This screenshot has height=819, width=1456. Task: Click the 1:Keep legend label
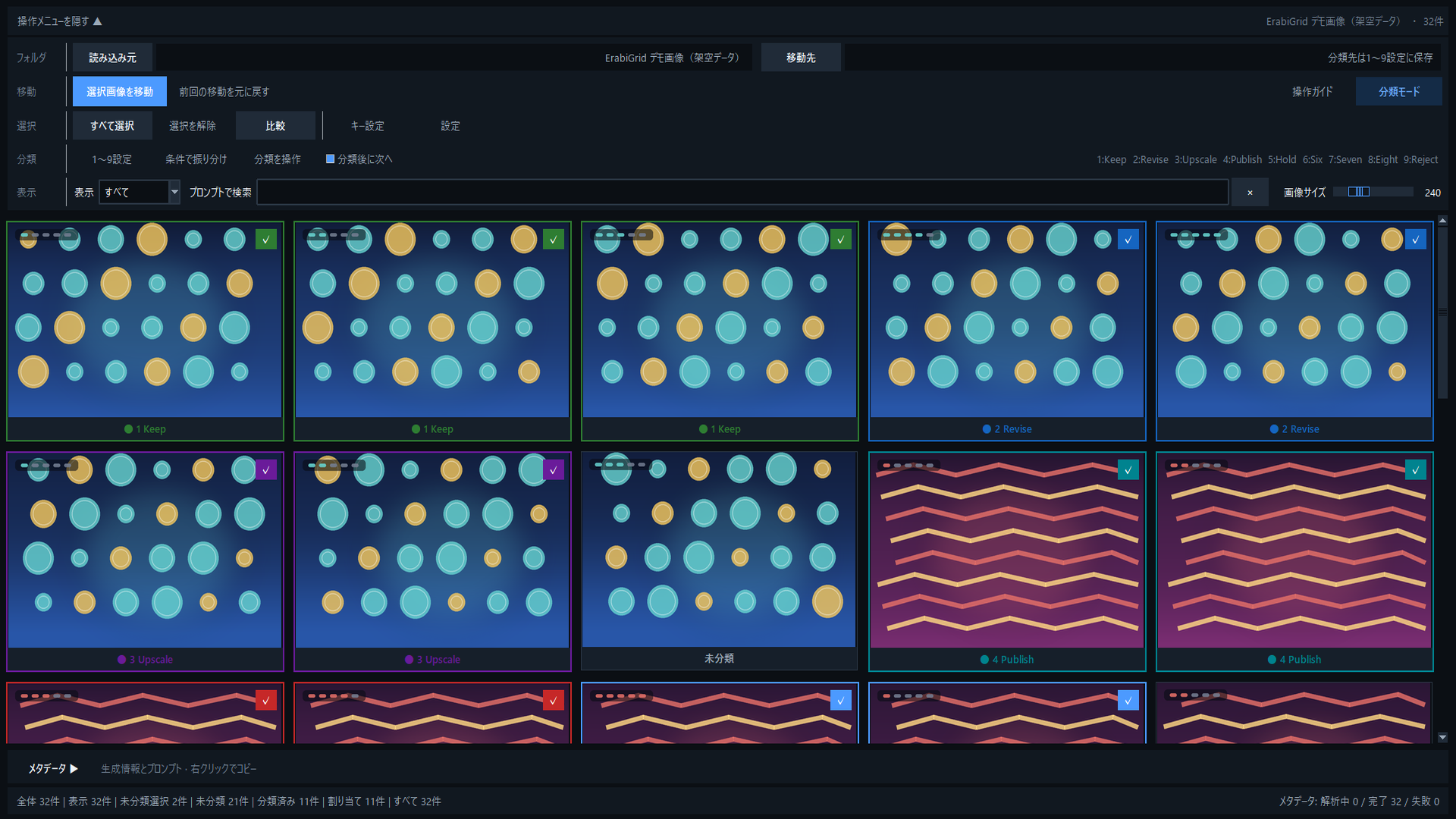(x=1111, y=159)
